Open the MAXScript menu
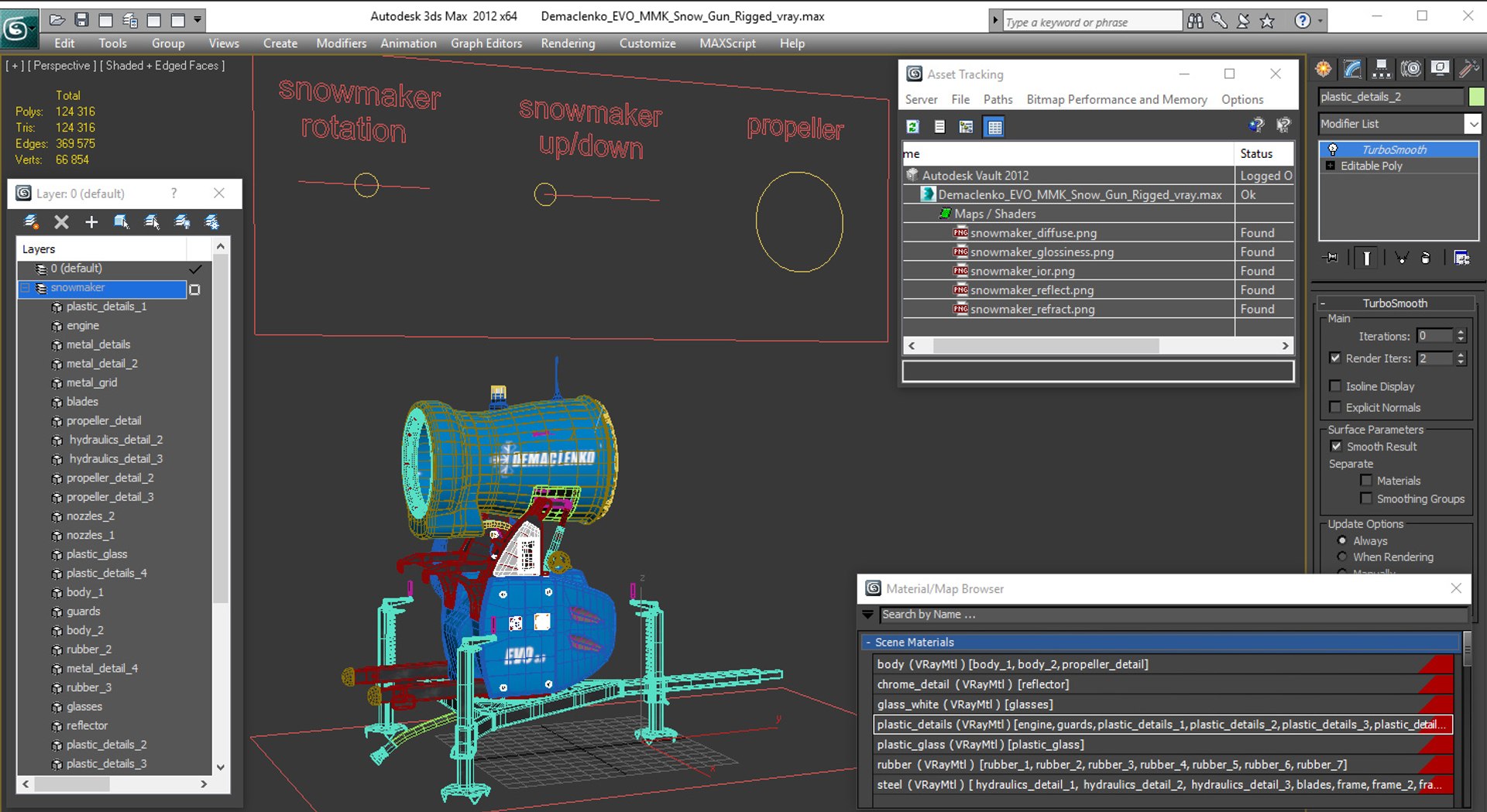 tap(727, 43)
